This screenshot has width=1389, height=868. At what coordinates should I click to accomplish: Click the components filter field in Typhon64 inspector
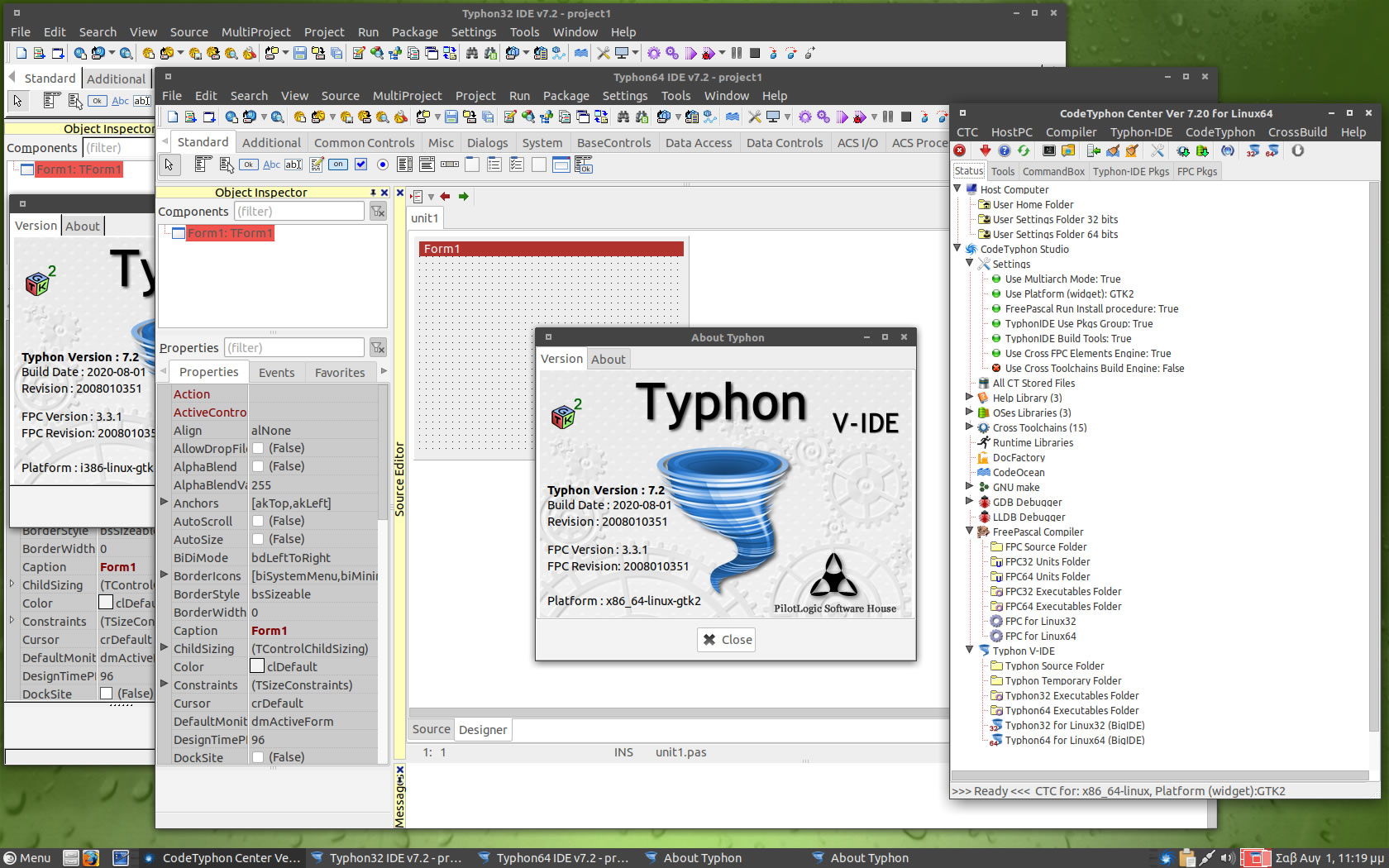click(299, 212)
